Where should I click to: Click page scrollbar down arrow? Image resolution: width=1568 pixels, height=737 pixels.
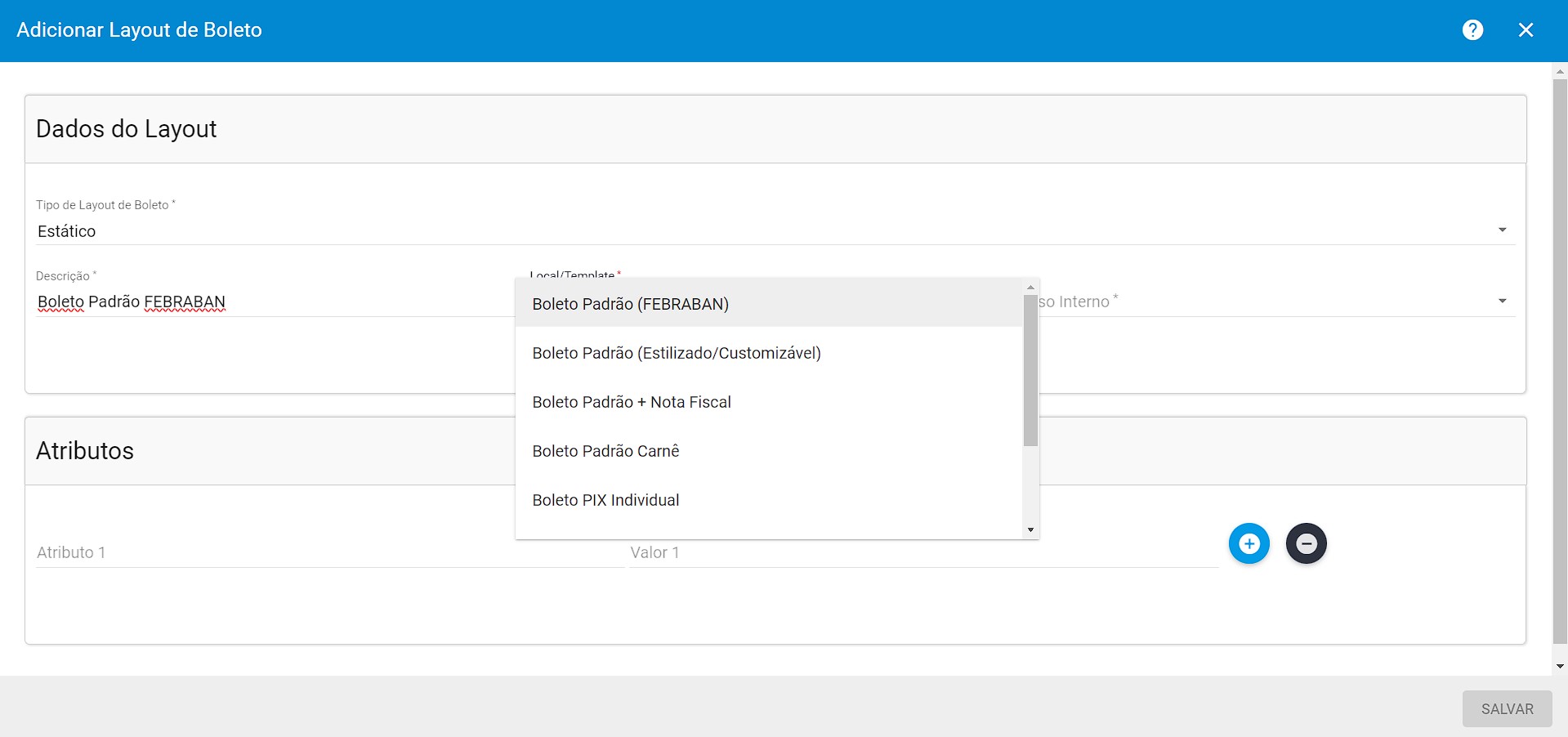click(1560, 667)
